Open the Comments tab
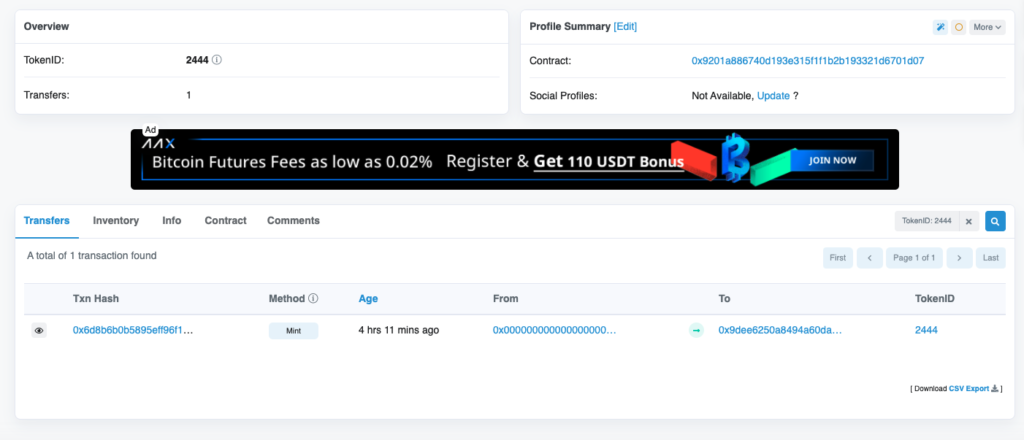Screen dimensions: 1024x440 [293, 221]
